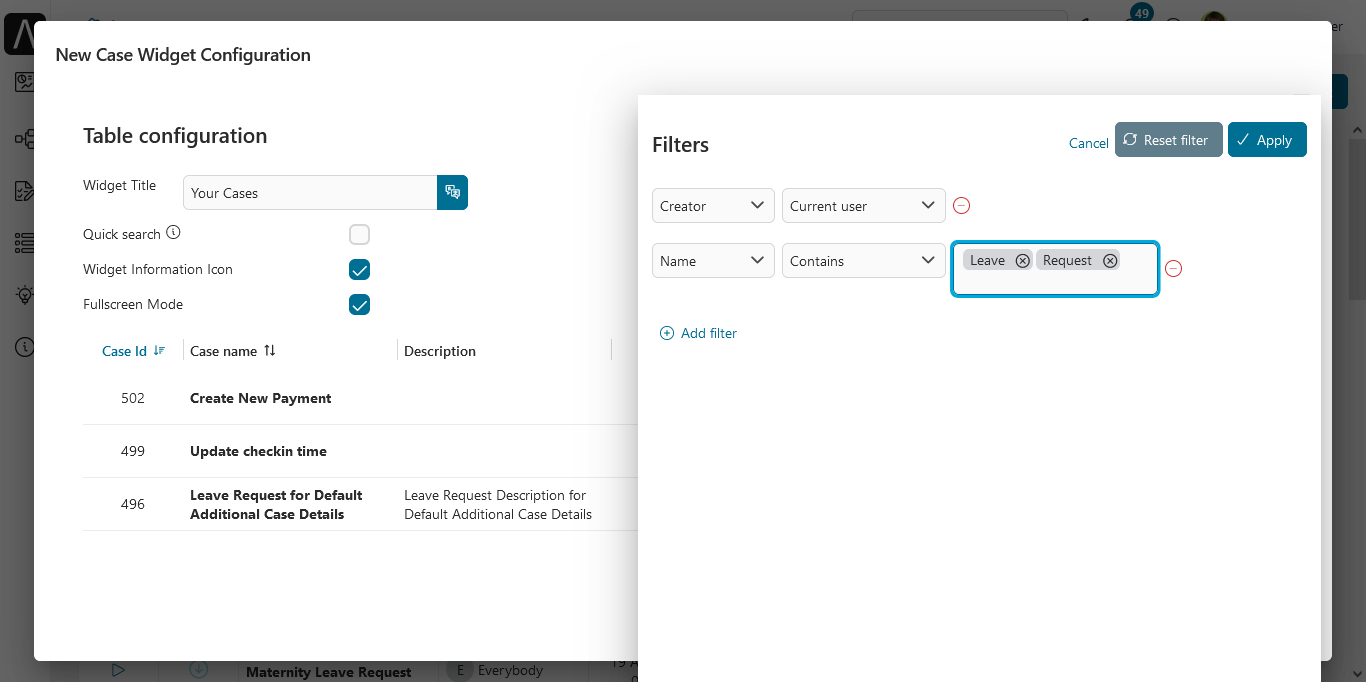This screenshot has width=1366, height=682.
Task: Open the Creator field dropdown
Action: pos(713,206)
